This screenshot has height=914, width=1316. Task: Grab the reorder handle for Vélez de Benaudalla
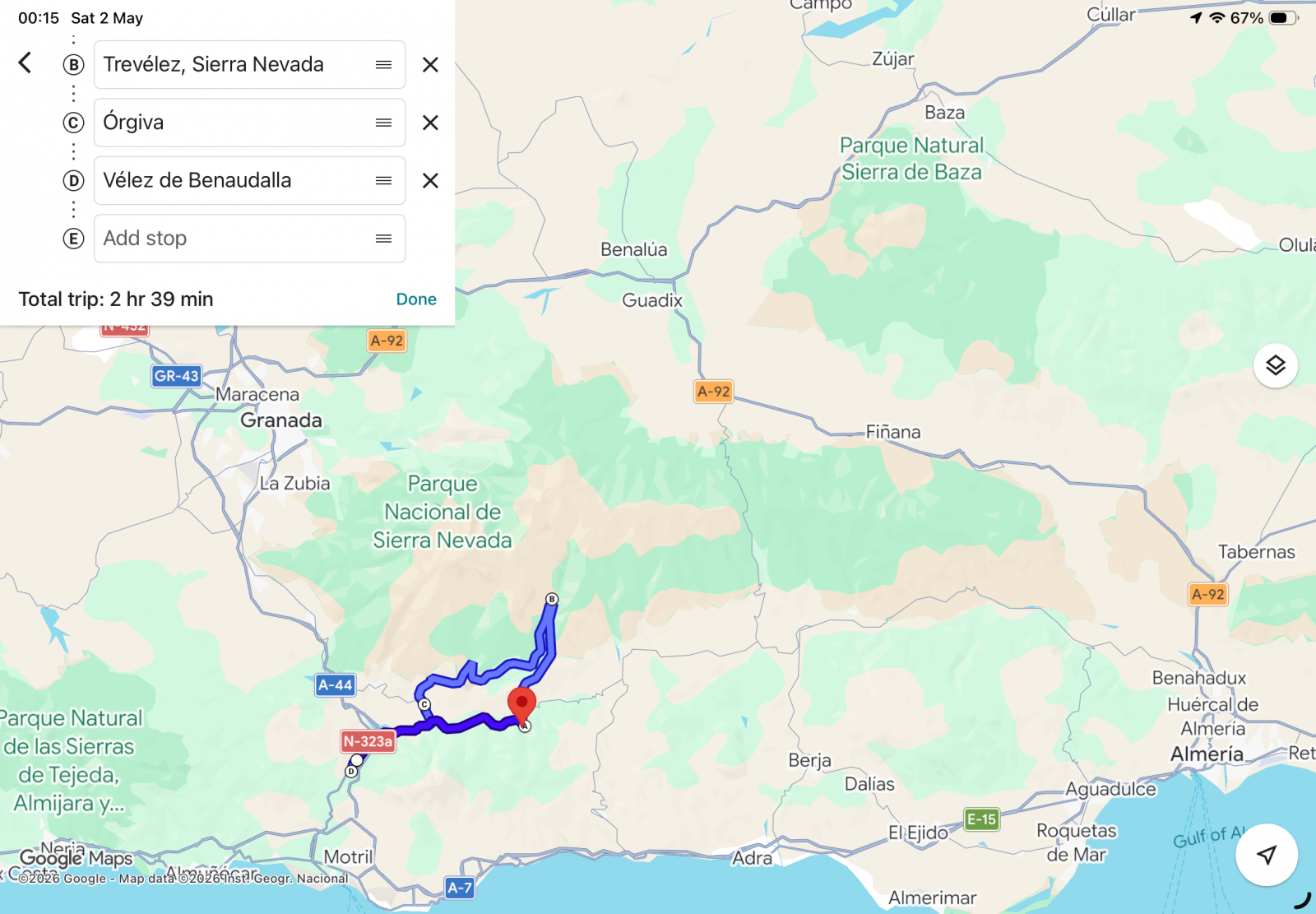(x=383, y=181)
